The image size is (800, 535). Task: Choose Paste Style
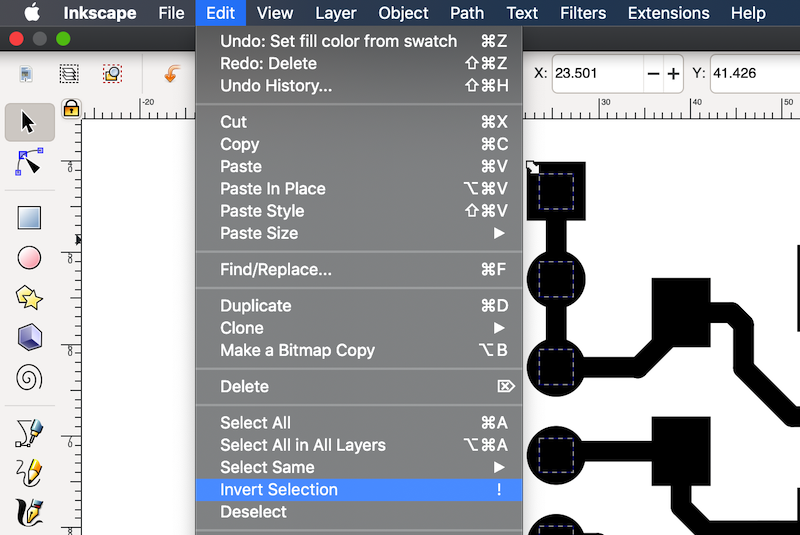359,211
